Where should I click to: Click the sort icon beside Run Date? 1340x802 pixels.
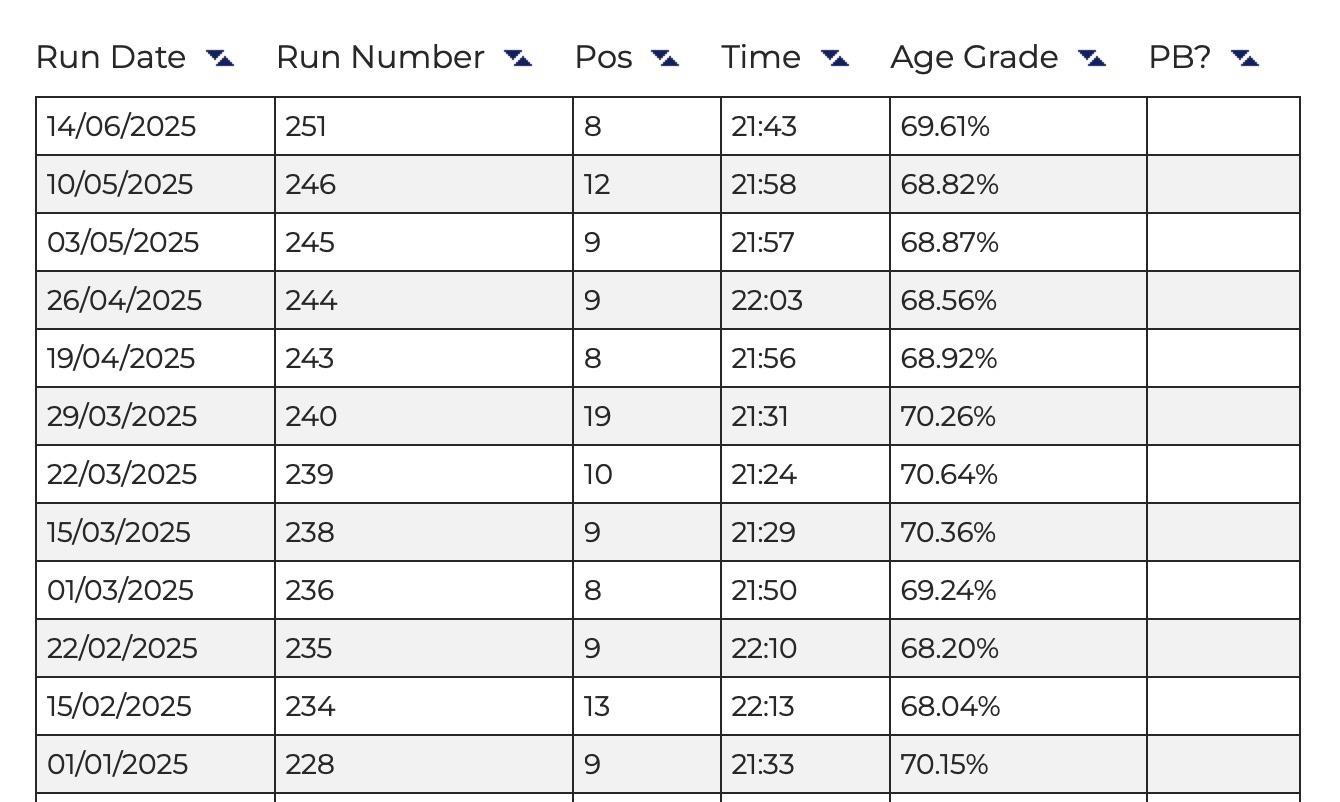[x=220, y=59]
